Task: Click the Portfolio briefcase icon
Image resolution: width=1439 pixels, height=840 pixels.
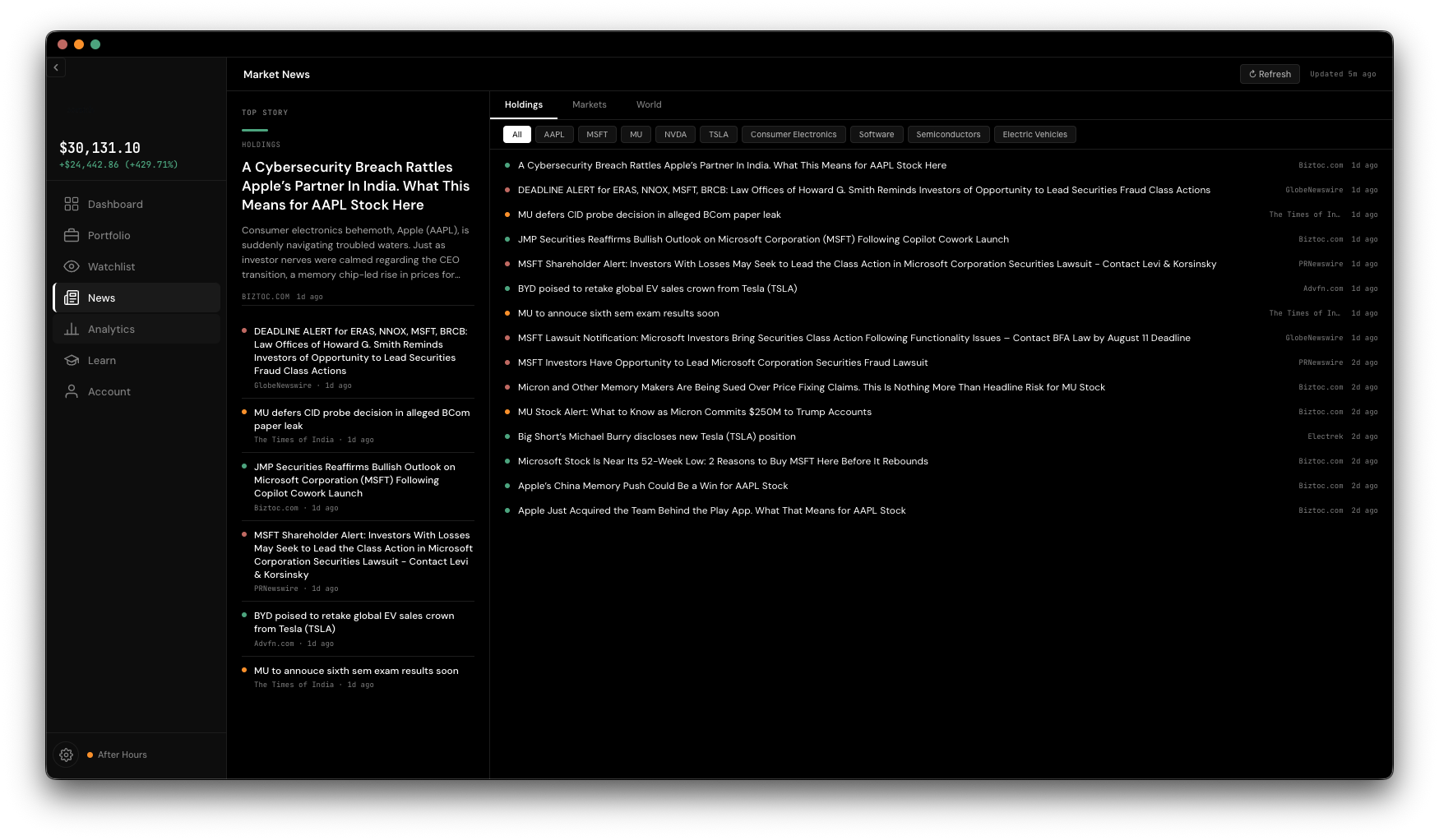Action: click(72, 235)
